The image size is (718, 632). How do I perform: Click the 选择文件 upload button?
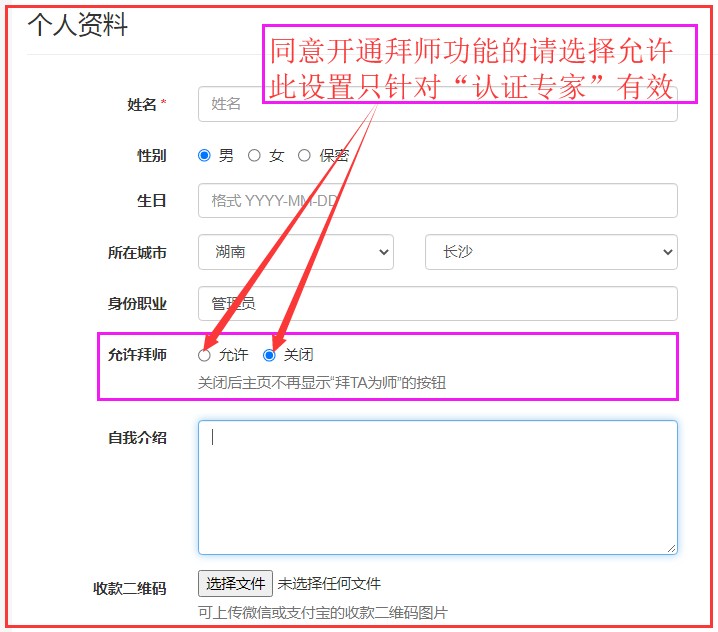235,583
